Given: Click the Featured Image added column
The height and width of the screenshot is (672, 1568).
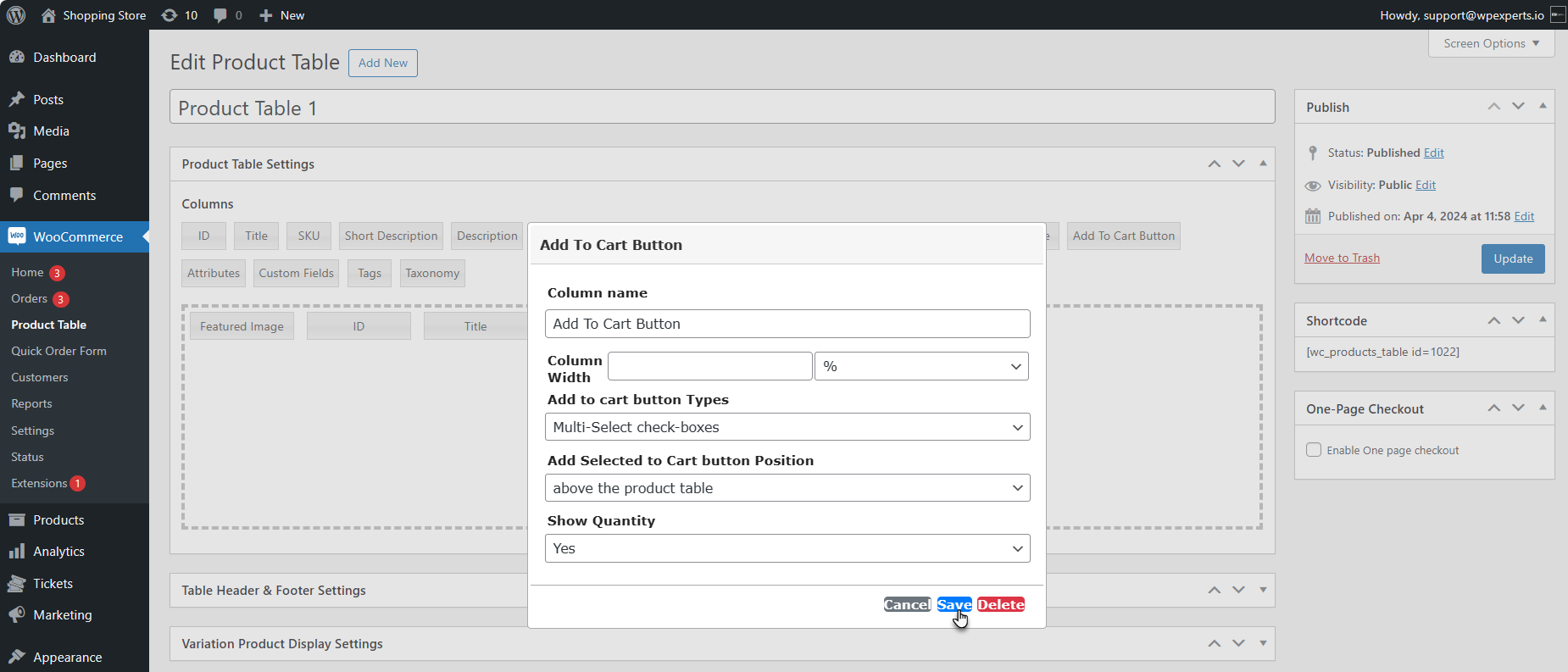Looking at the screenshot, I should [x=242, y=326].
